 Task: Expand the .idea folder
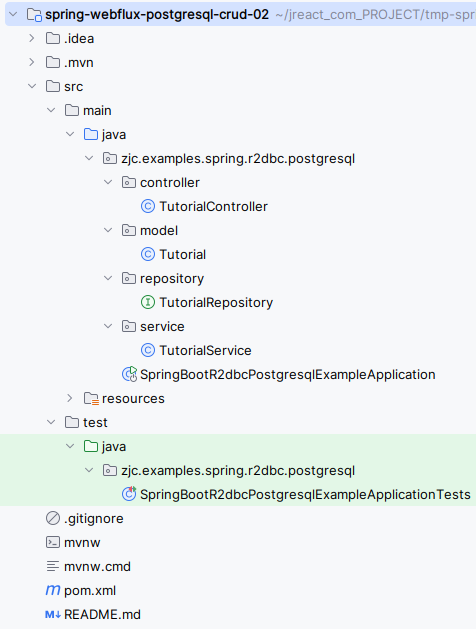(x=32, y=39)
